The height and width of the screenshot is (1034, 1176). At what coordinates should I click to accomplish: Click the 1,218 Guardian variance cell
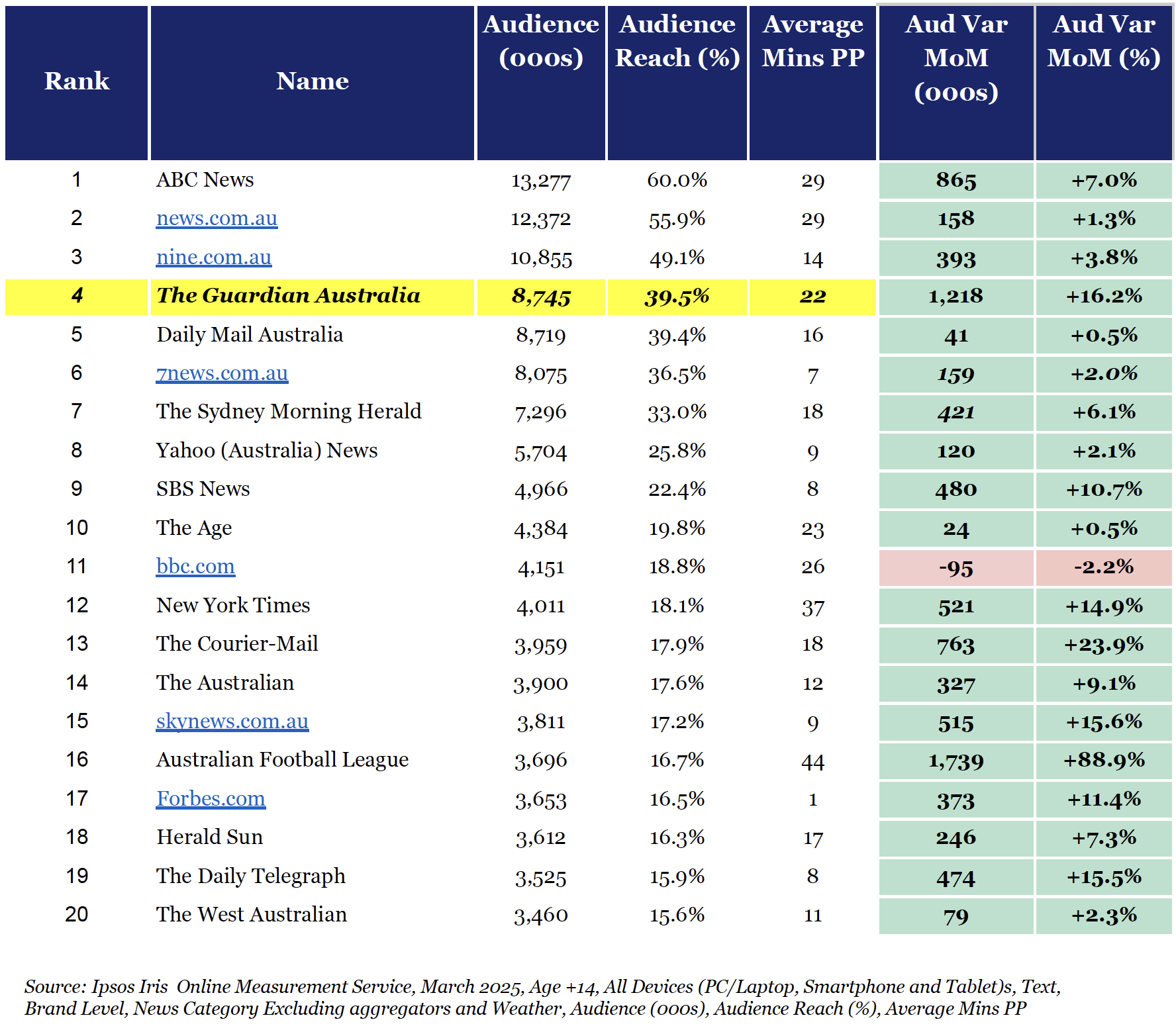956,297
